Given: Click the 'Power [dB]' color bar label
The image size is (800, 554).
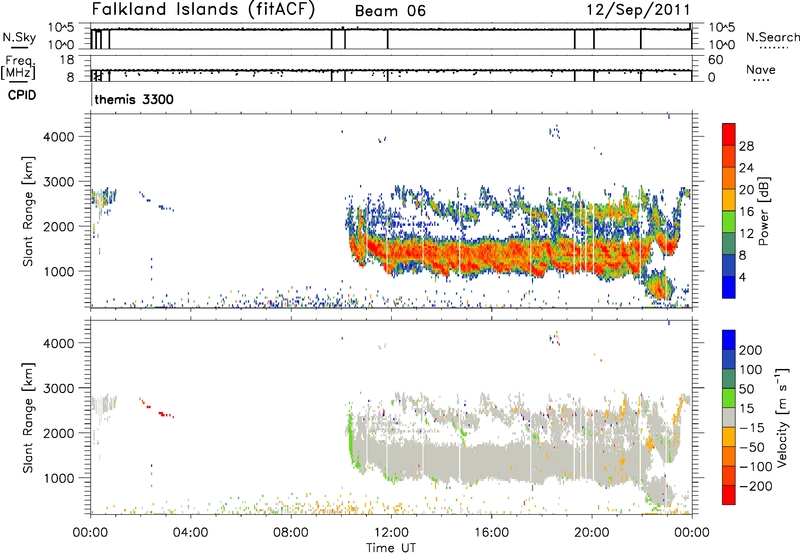Looking at the screenshot, I should click(764, 211).
